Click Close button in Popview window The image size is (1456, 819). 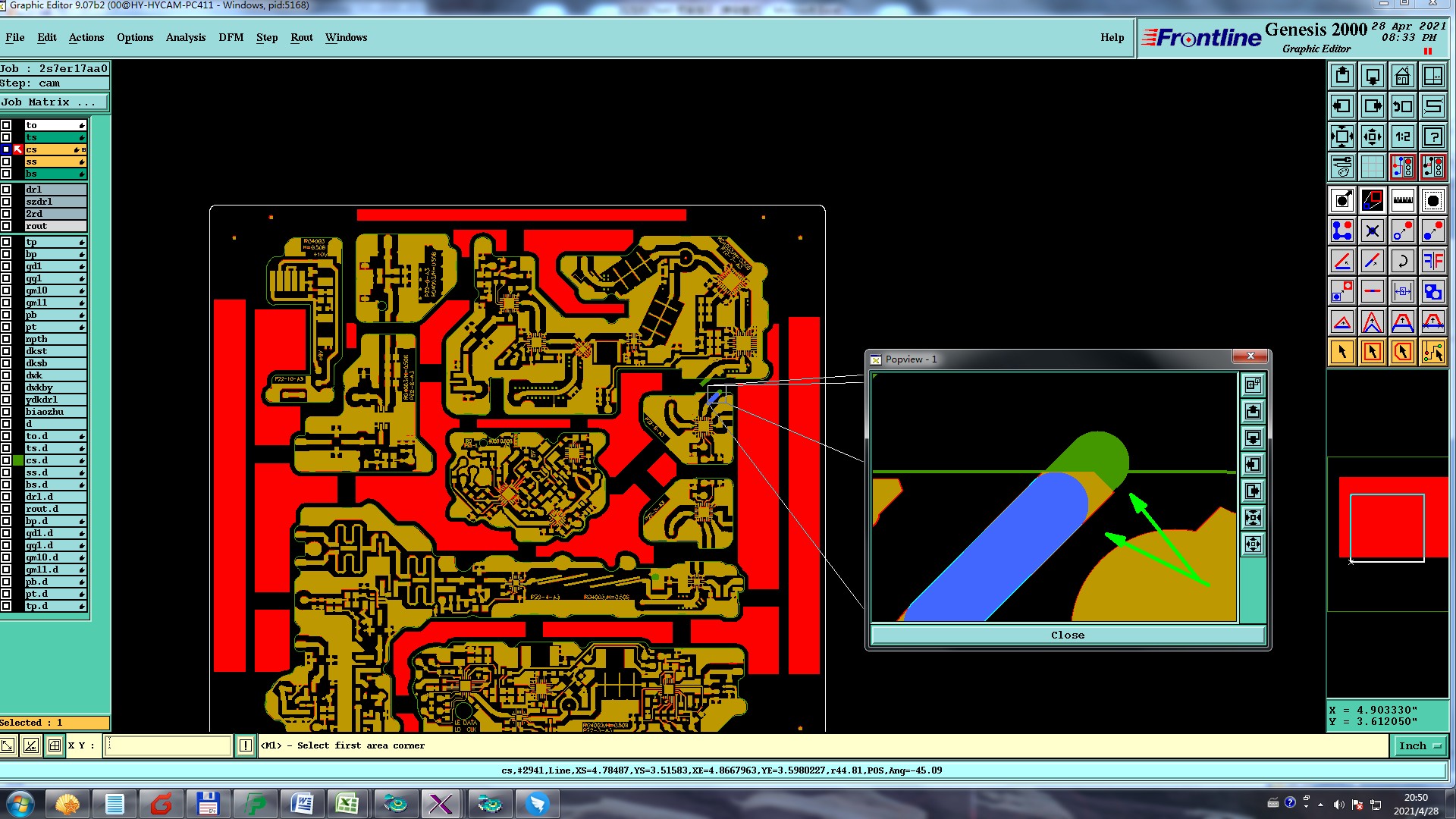coord(1067,635)
